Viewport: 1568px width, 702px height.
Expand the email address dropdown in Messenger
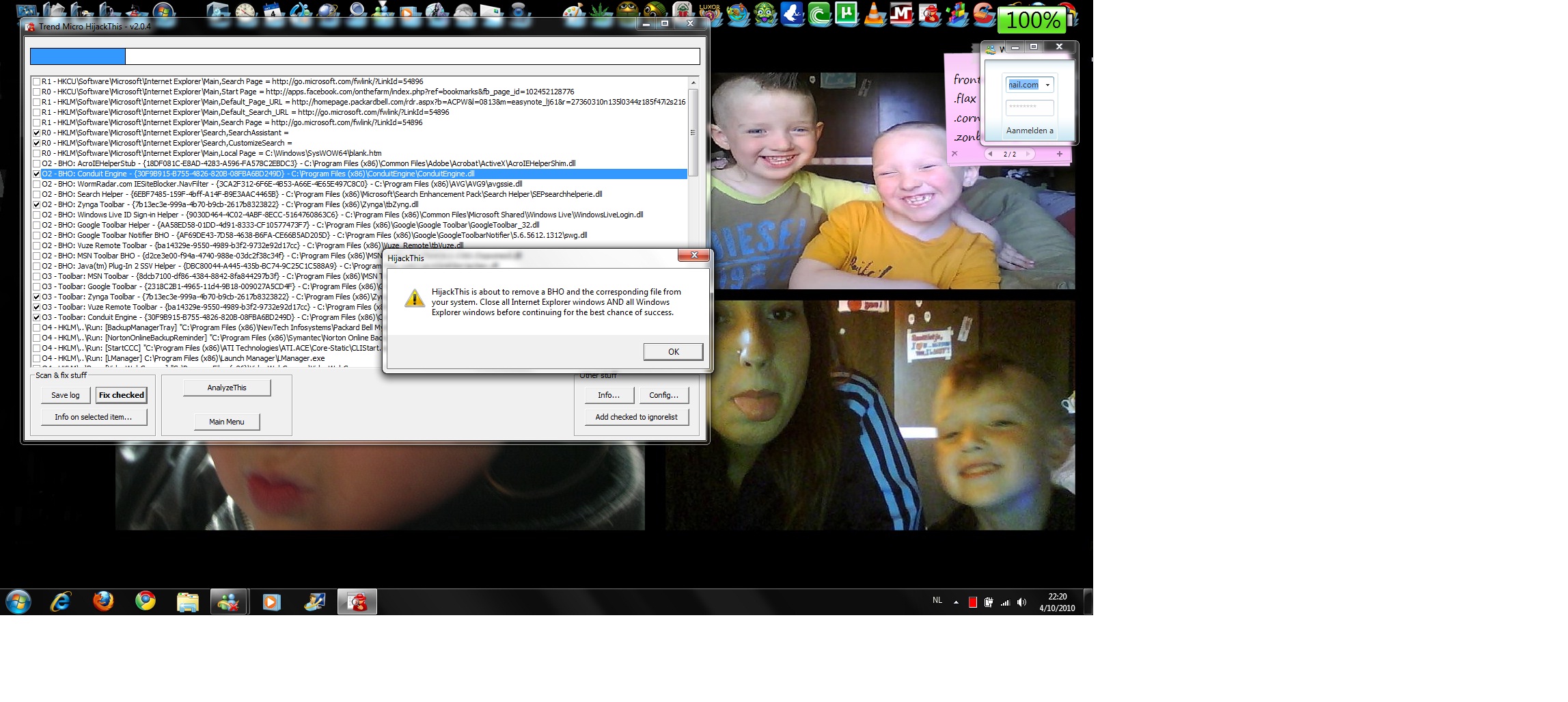pos(1047,85)
